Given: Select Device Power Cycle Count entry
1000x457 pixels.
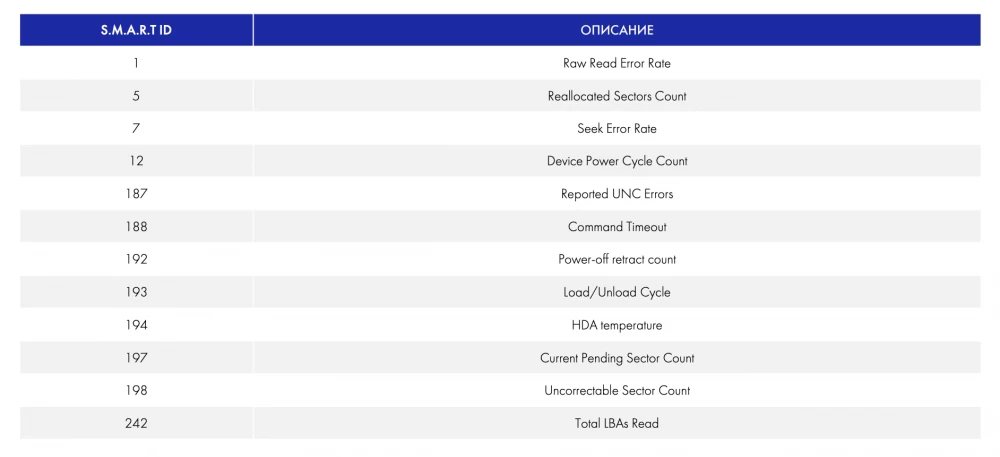Looking at the screenshot, I should (x=616, y=161).
